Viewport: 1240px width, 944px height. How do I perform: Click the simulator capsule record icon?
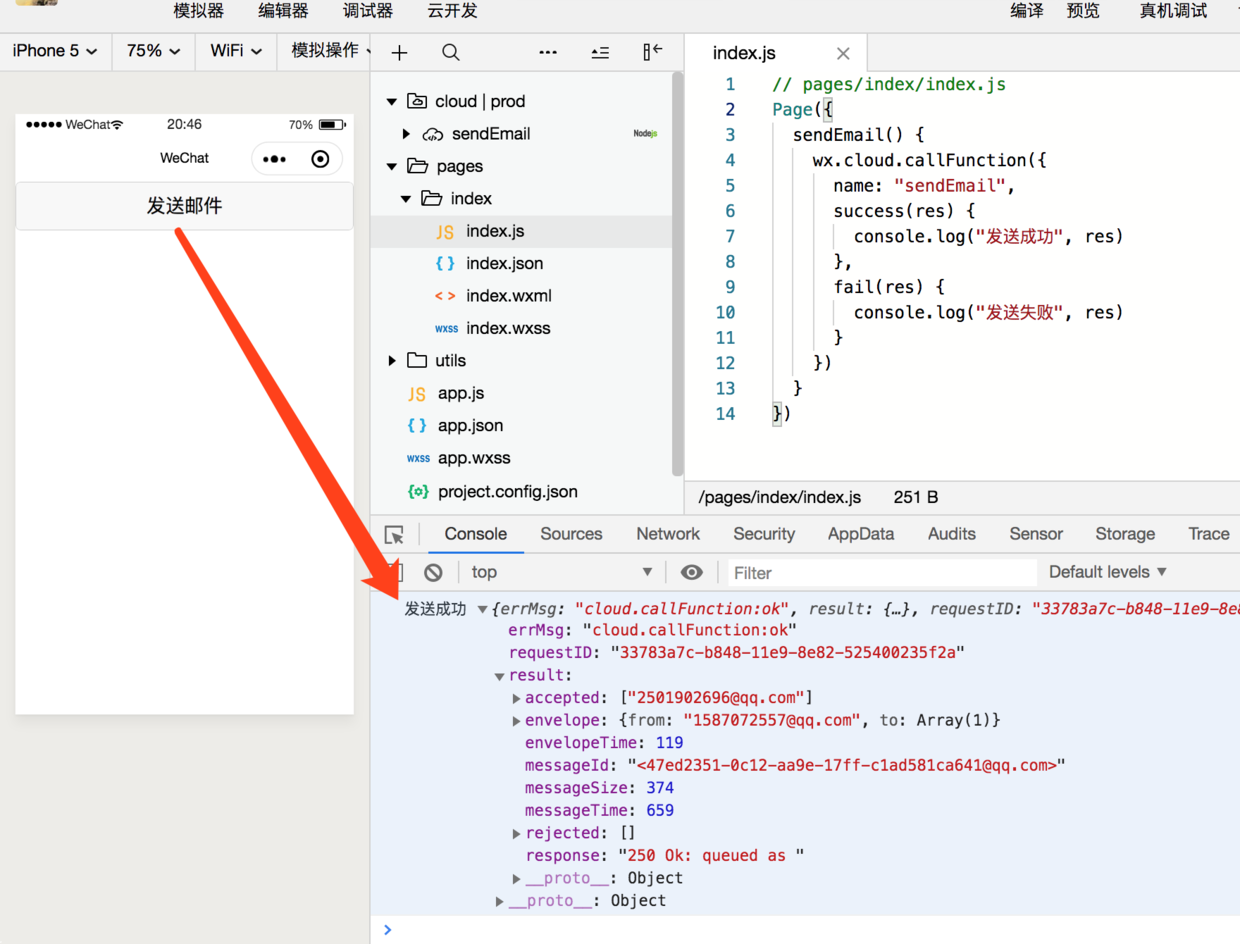pos(320,159)
